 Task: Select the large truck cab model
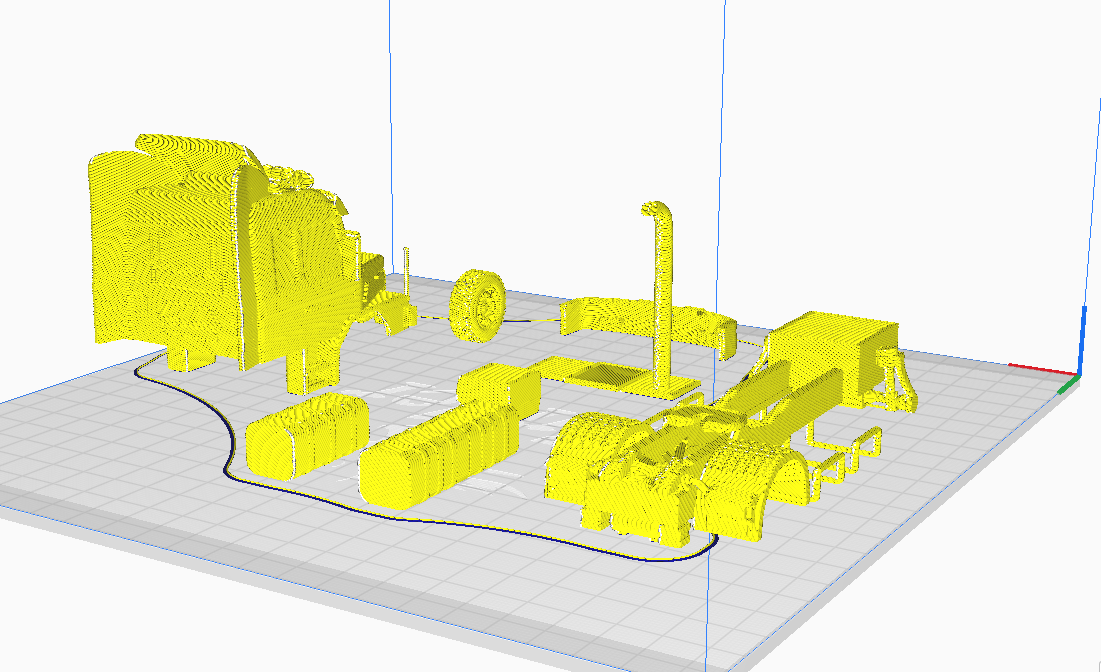[x=180, y=250]
